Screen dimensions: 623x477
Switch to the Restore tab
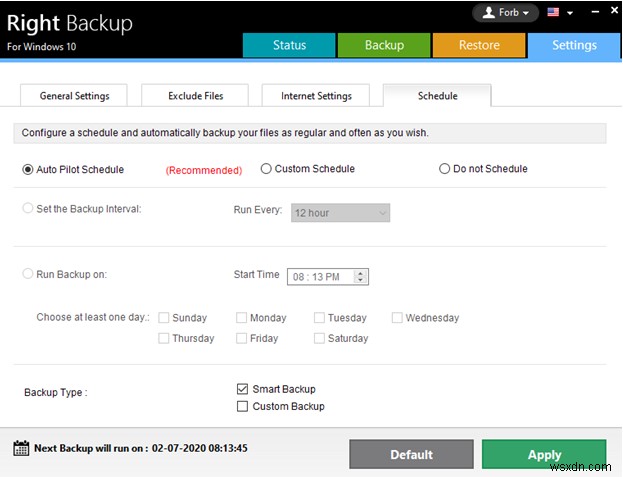[x=479, y=45]
